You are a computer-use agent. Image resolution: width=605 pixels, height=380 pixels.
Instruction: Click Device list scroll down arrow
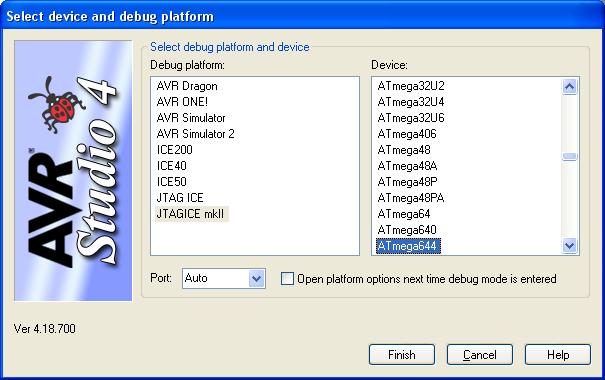pos(570,245)
